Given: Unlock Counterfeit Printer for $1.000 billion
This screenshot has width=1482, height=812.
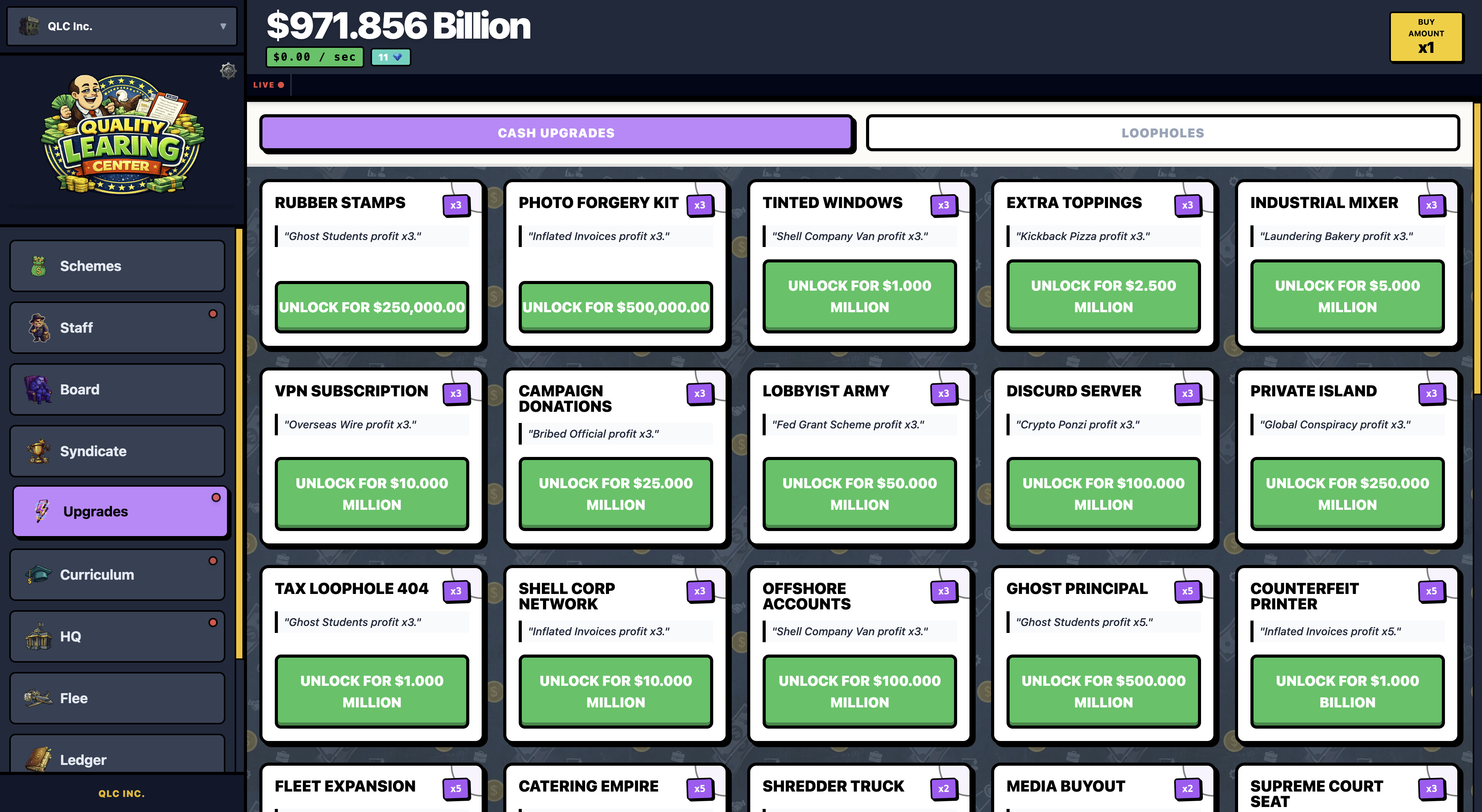Looking at the screenshot, I should [x=1347, y=691].
